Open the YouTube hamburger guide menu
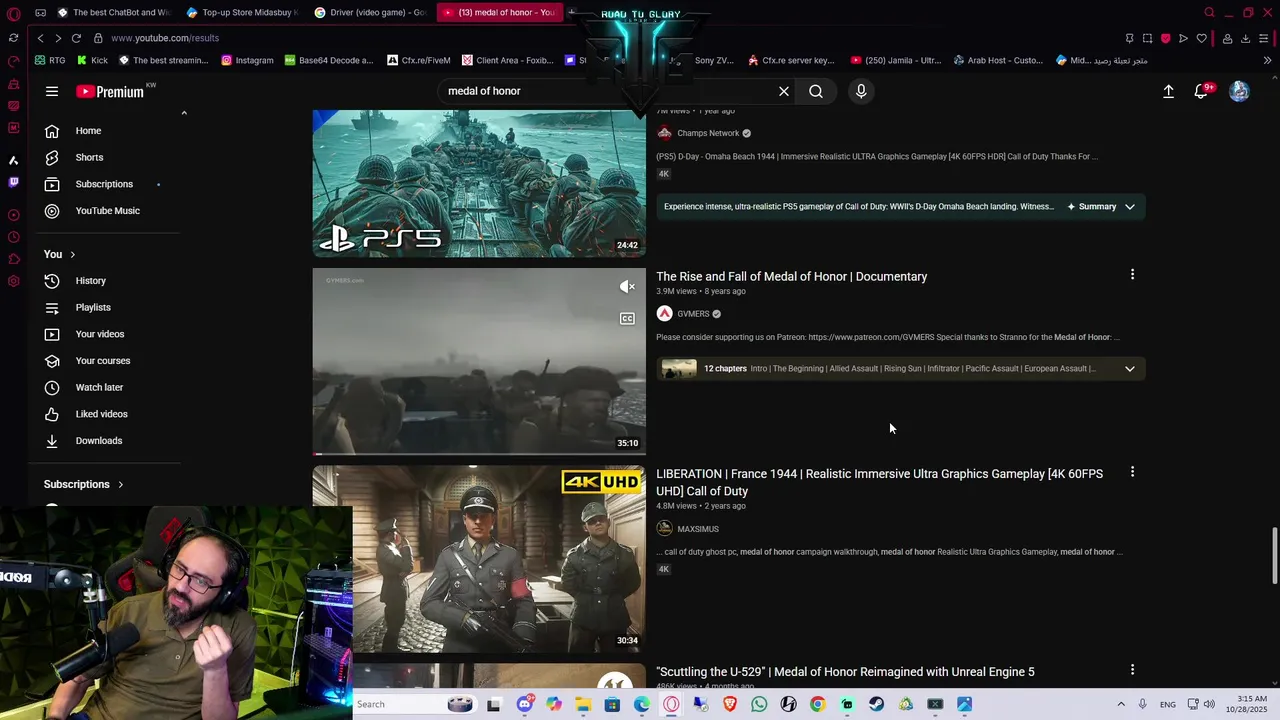This screenshot has width=1280, height=720. click(52, 91)
